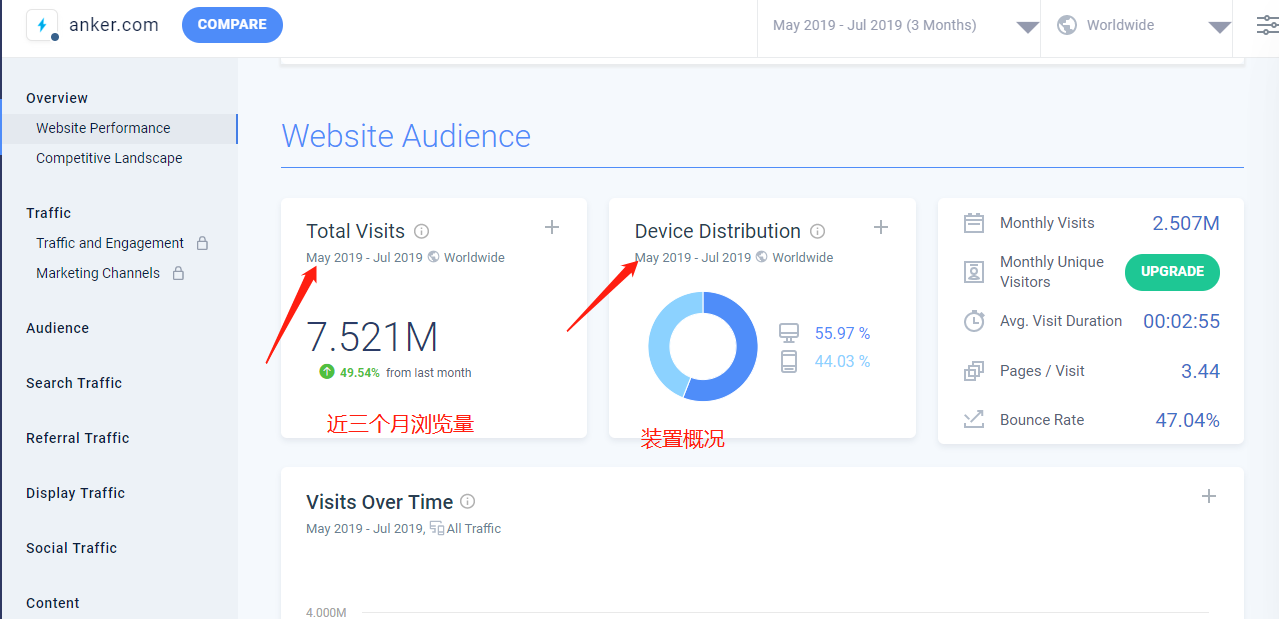Click the desktop device icon in legend
Image resolution: width=1279 pixels, height=619 pixels.
click(789, 333)
